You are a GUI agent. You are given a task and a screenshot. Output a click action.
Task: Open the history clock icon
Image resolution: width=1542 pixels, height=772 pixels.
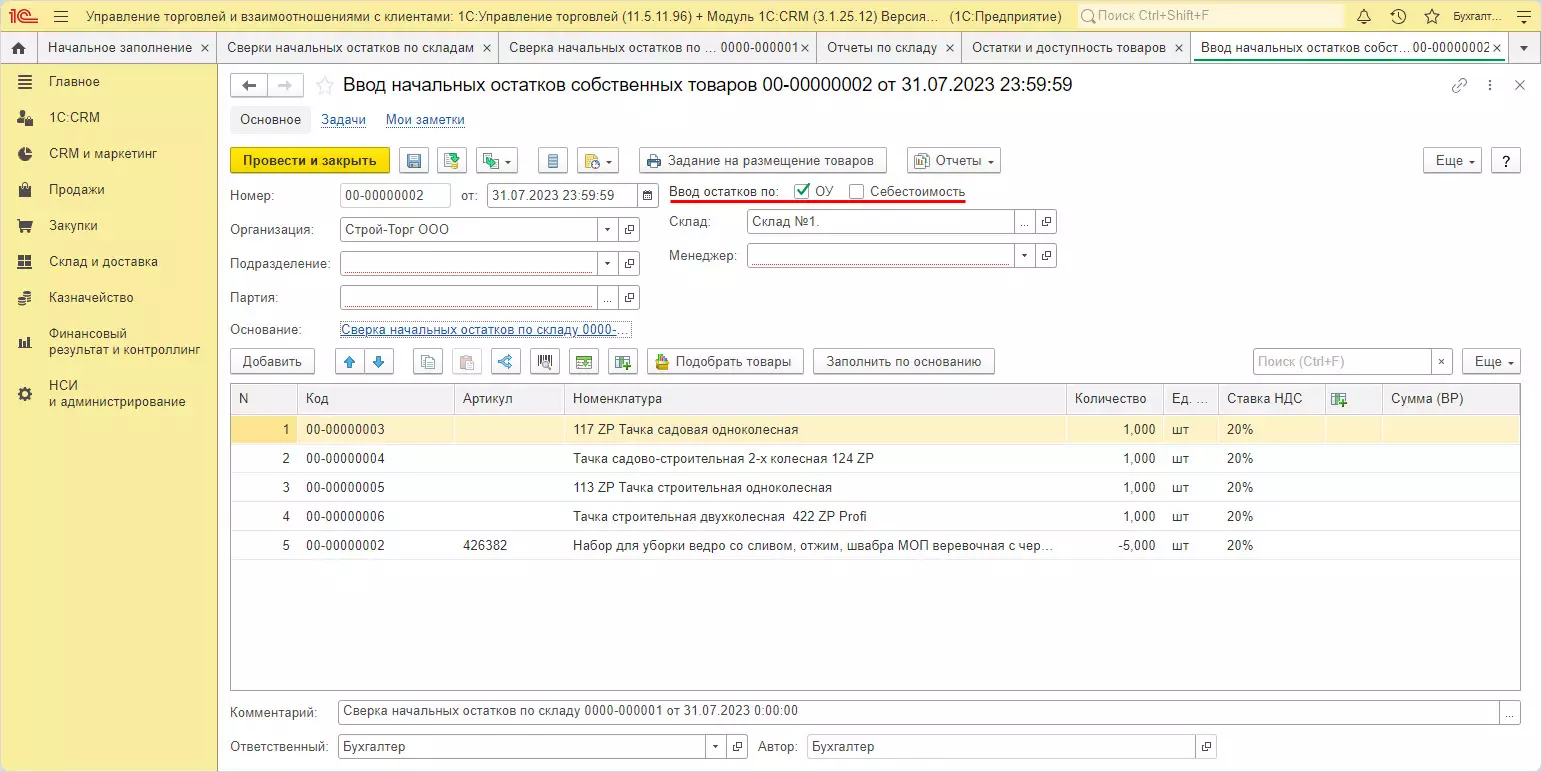1398,17
